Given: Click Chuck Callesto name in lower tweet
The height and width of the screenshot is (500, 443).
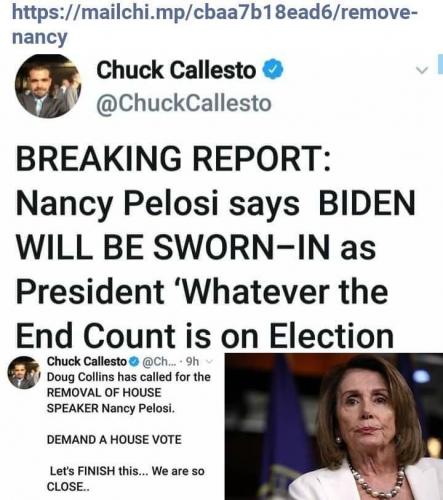Looking at the screenshot, I should [87, 361].
